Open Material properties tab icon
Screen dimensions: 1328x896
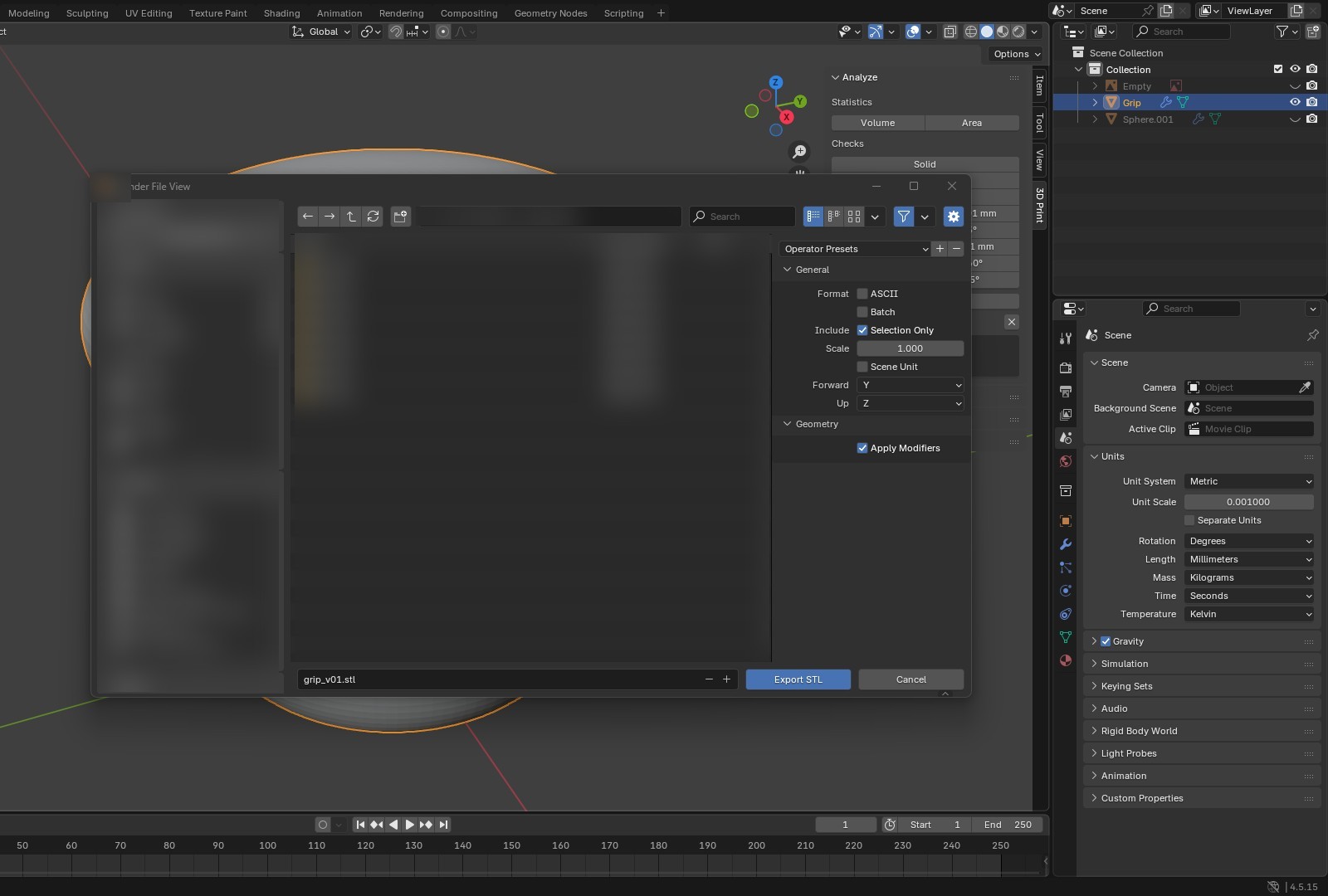coord(1066,660)
